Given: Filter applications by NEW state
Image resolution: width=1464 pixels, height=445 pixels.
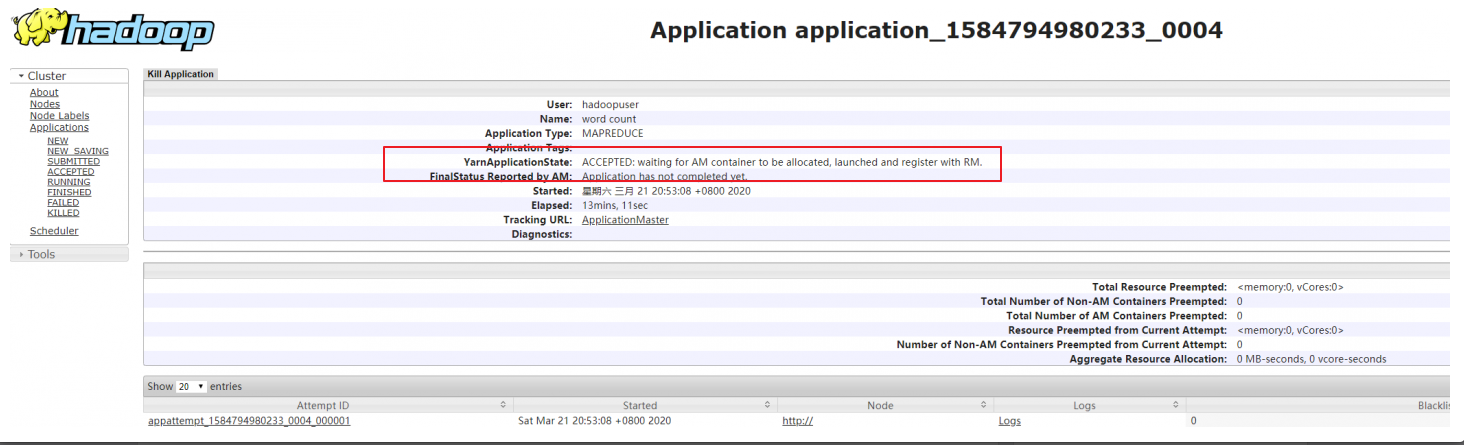Looking at the screenshot, I should tap(58, 141).
